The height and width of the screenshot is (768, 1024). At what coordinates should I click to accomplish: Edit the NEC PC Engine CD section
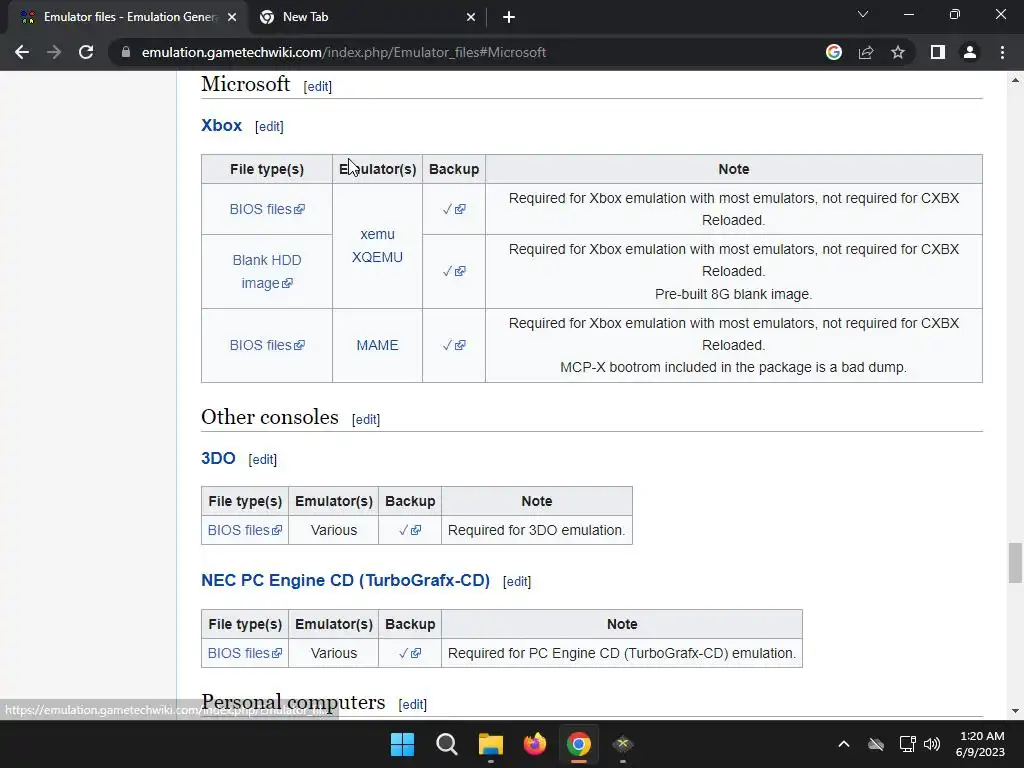pyautogui.click(x=517, y=581)
